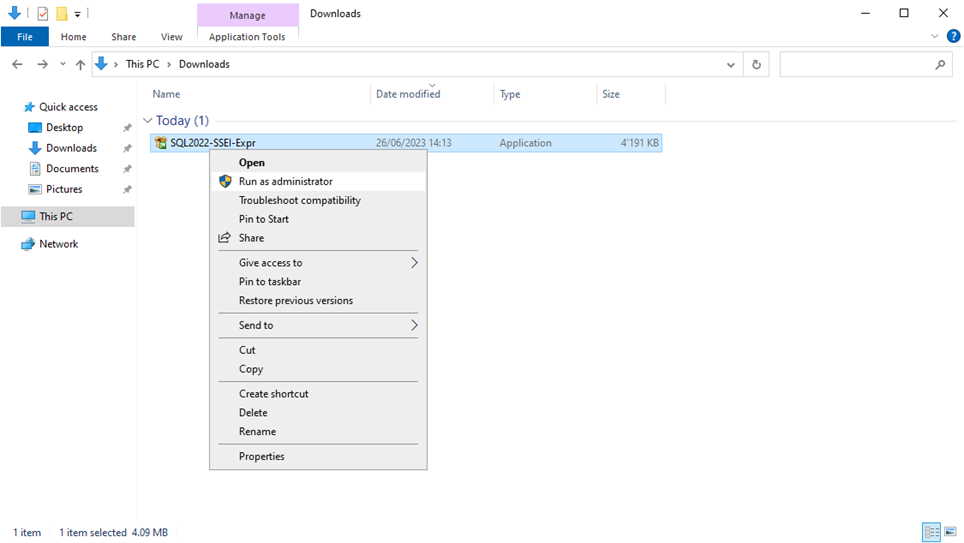Open the Application Tools tab
This screenshot has height=543, width=964.
click(x=247, y=37)
